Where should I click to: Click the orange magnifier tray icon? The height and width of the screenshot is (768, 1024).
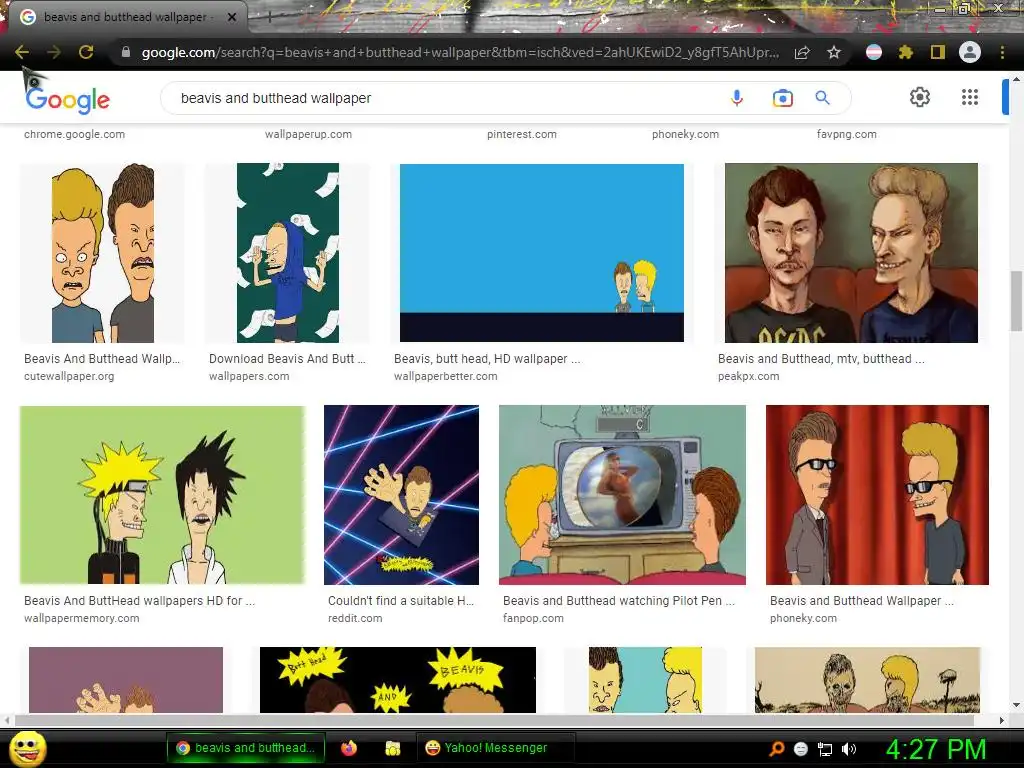tap(776, 749)
